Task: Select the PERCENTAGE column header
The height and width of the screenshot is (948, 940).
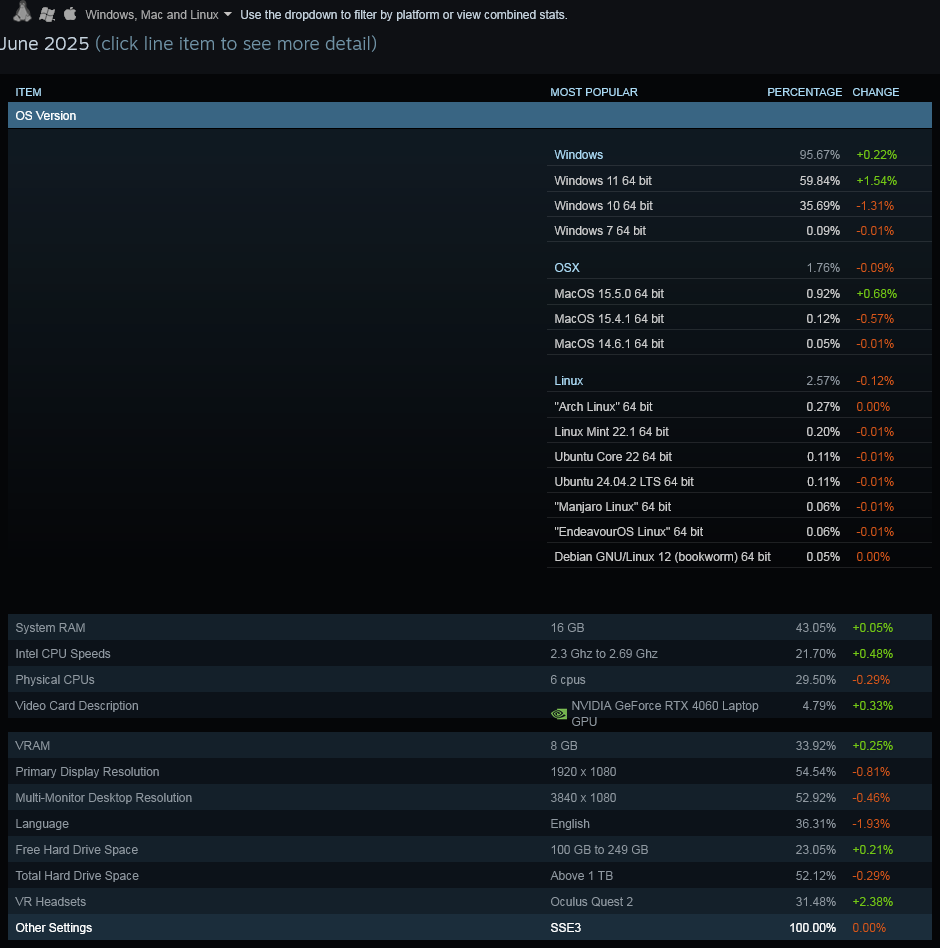Action: click(x=804, y=92)
